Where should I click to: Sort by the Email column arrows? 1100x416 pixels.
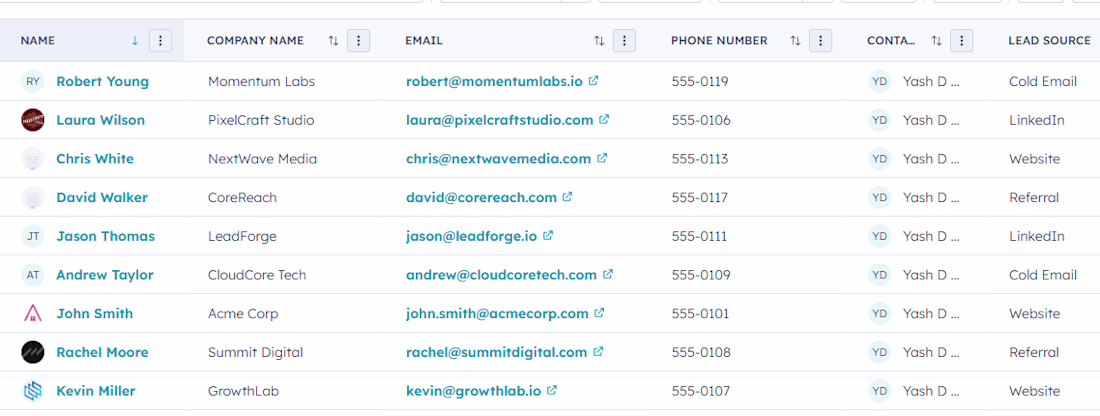599,41
